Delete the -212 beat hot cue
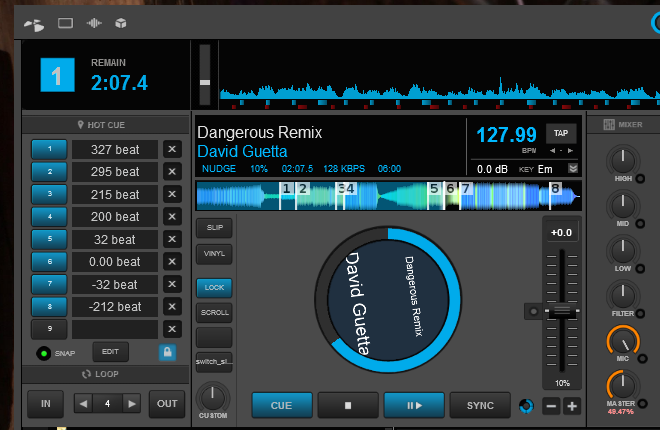Image resolution: width=660 pixels, height=430 pixels. click(x=172, y=307)
